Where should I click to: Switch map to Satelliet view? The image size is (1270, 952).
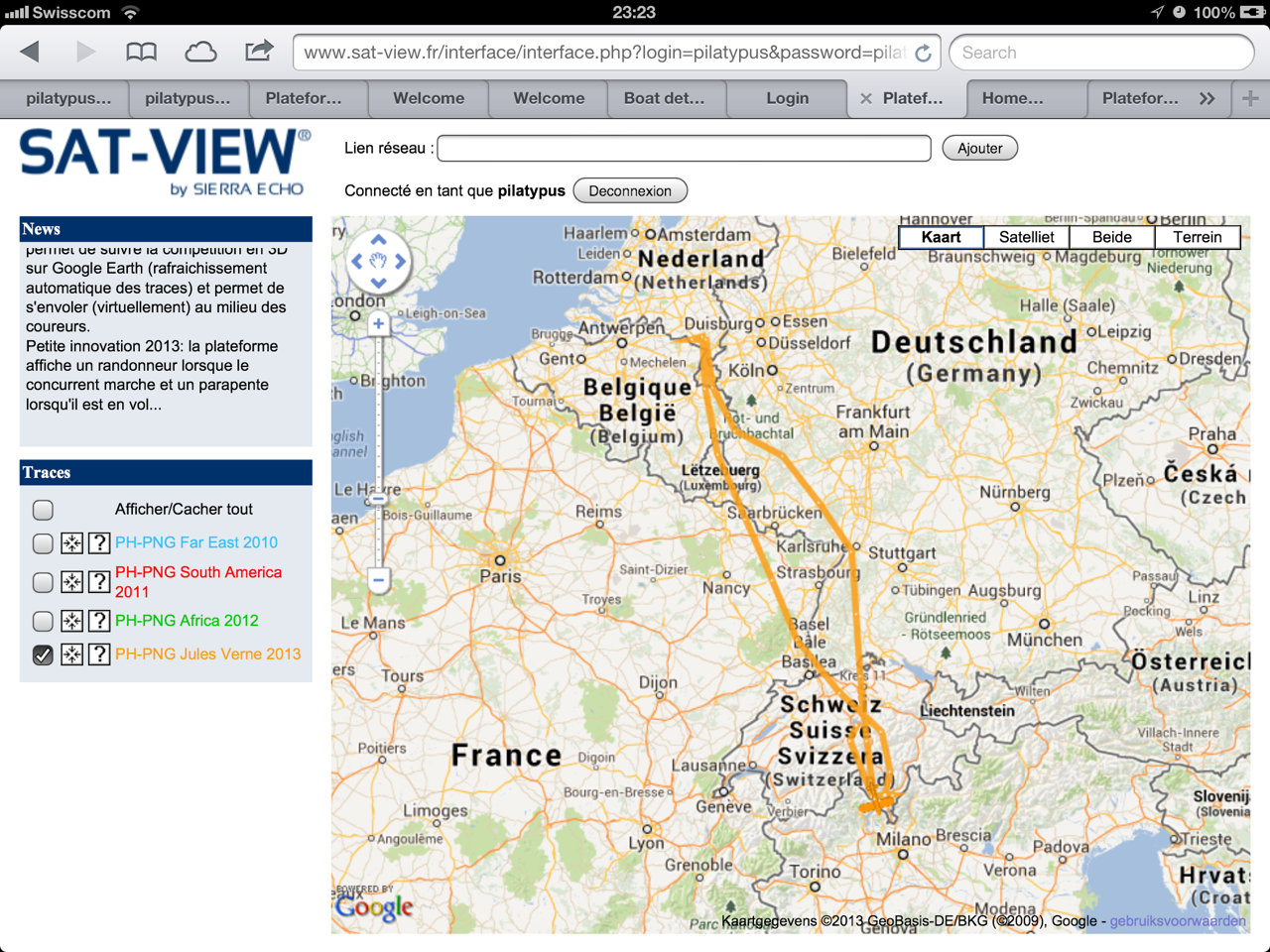1027,237
